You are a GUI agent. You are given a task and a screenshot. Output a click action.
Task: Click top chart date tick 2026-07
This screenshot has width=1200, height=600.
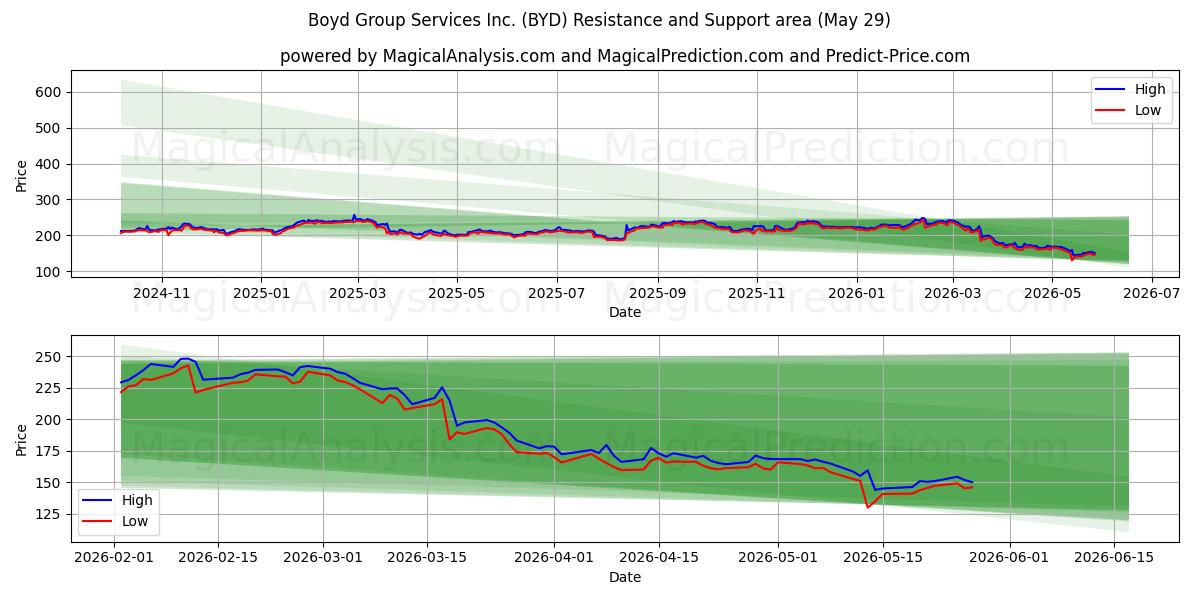[1152, 294]
